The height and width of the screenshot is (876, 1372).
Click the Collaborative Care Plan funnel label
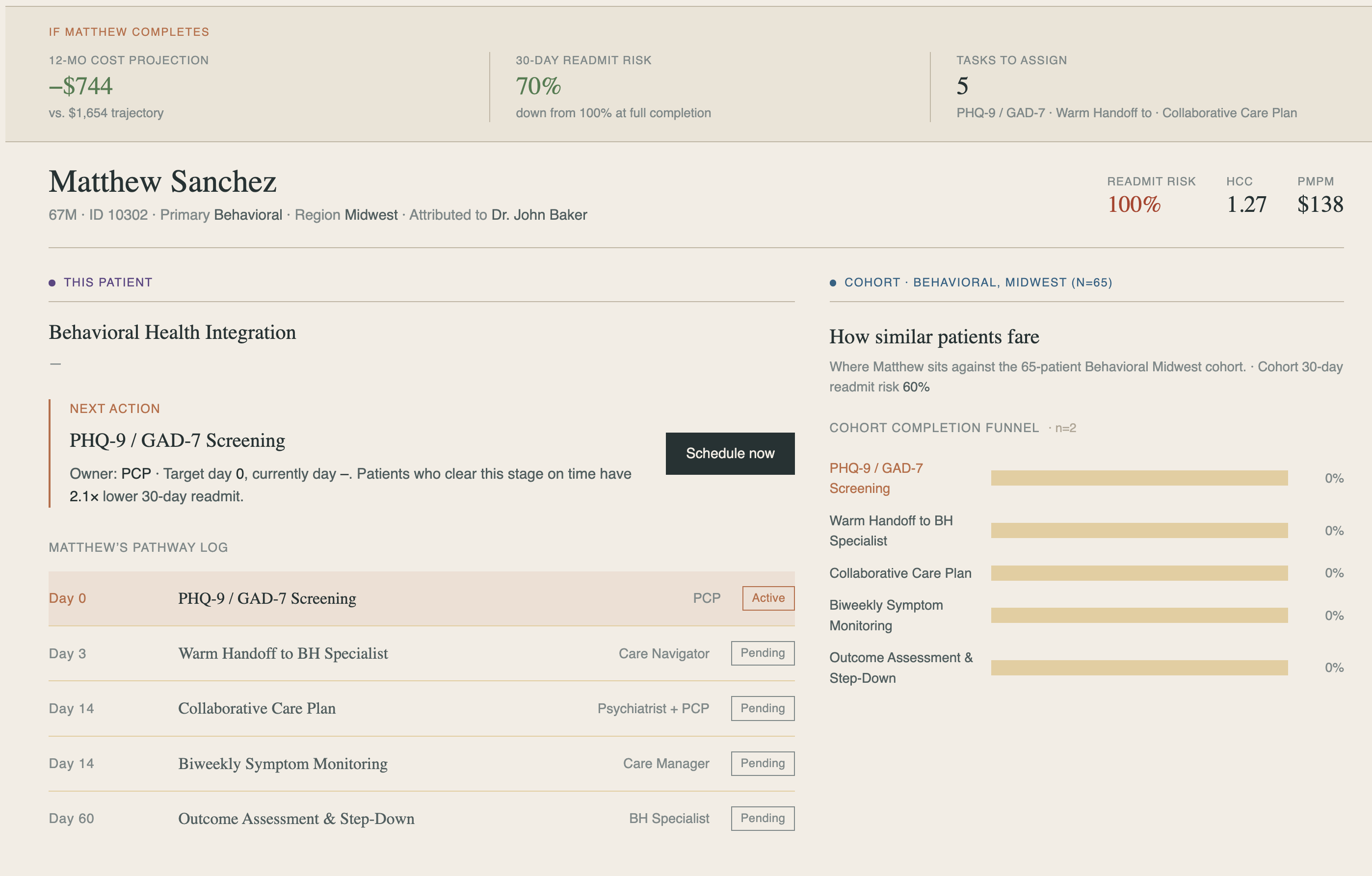pyautogui.click(x=900, y=573)
